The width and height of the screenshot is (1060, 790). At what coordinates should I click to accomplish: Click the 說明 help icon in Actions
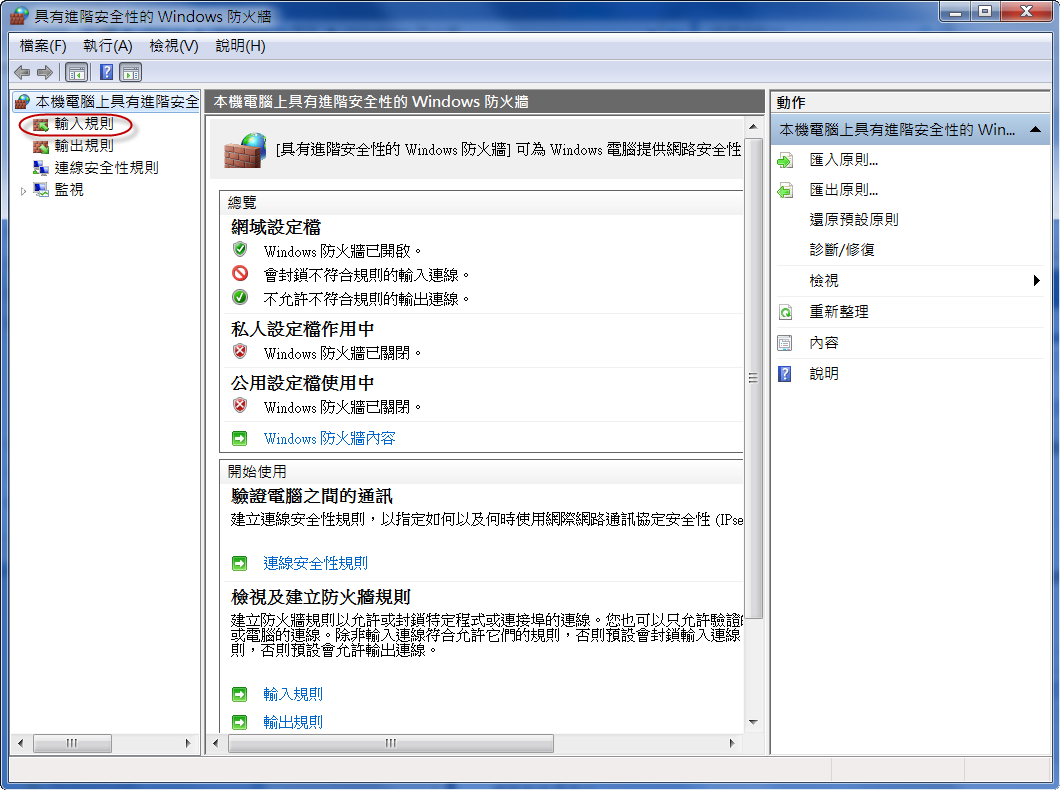(785, 374)
